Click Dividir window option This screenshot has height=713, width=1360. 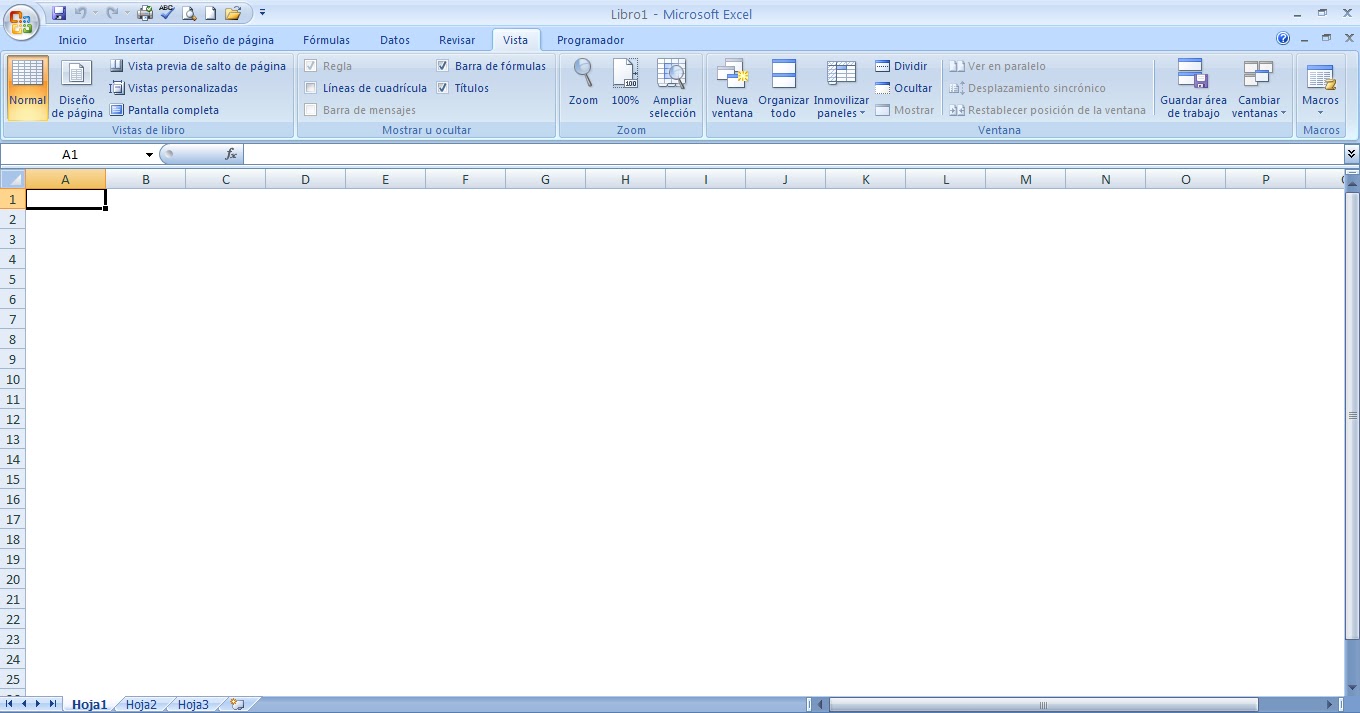[x=902, y=66]
